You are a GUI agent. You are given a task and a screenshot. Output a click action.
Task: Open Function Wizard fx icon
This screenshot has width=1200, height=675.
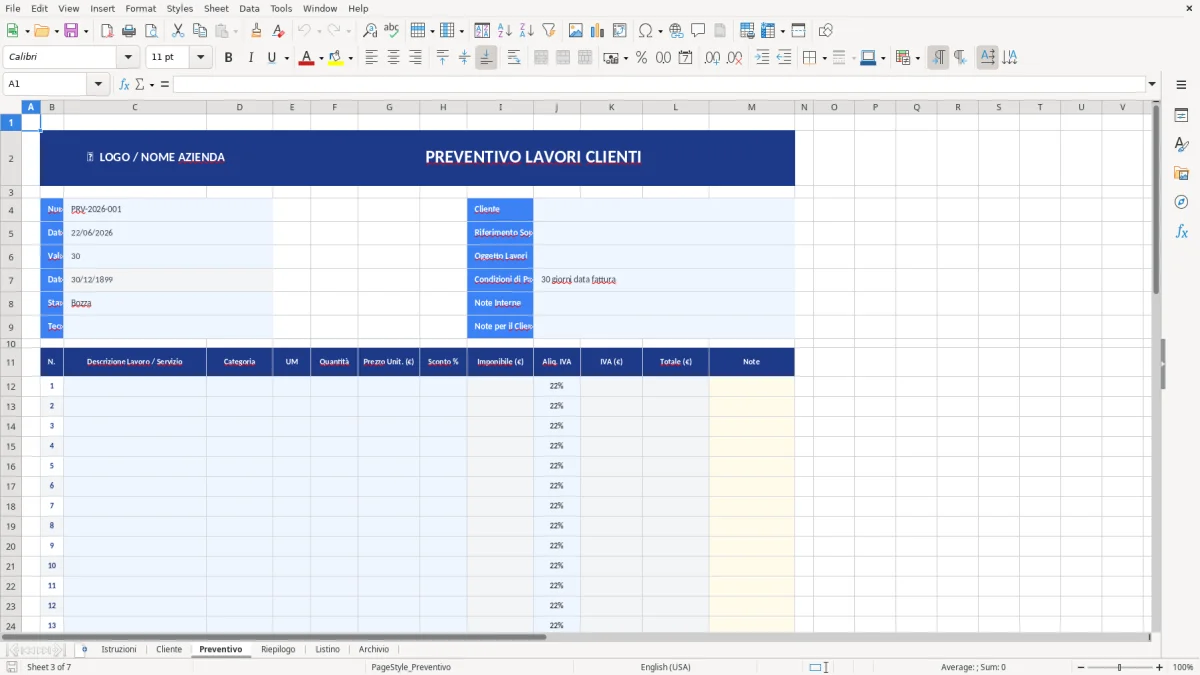[x=124, y=84]
